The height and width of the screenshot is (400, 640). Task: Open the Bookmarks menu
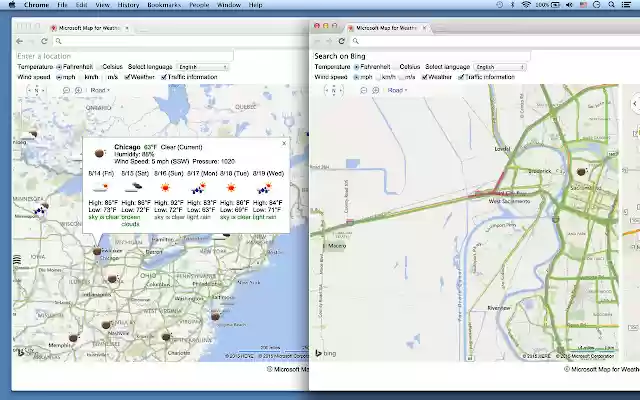click(164, 5)
